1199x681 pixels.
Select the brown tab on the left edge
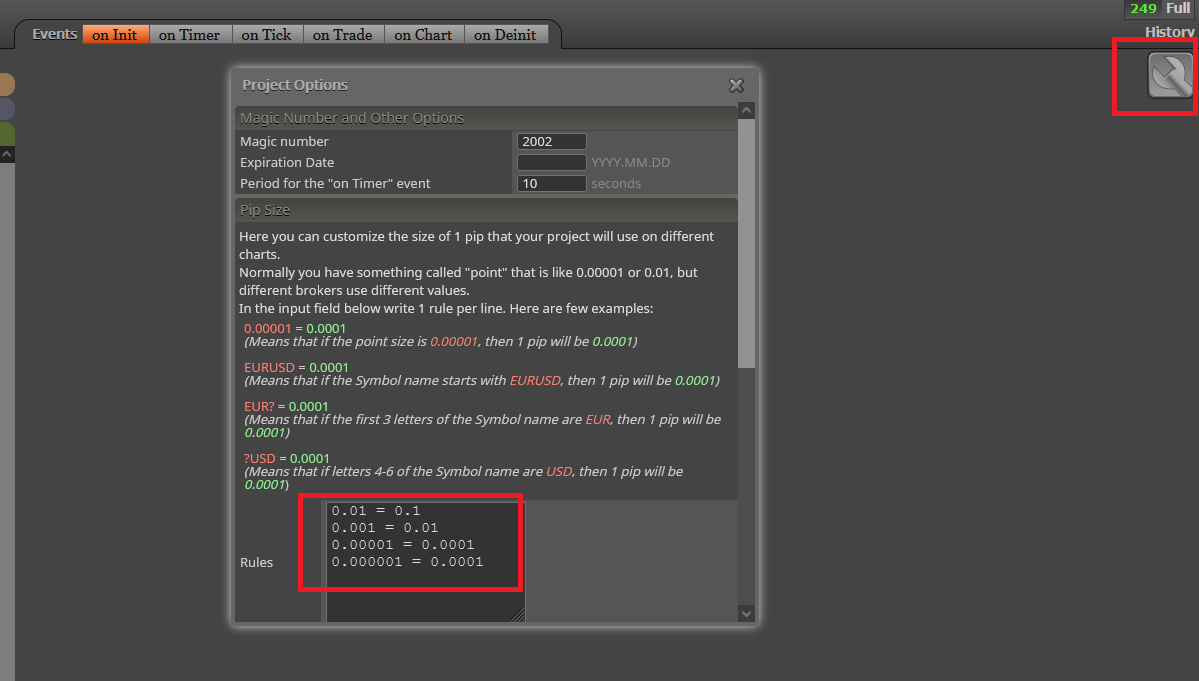(7, 84)
